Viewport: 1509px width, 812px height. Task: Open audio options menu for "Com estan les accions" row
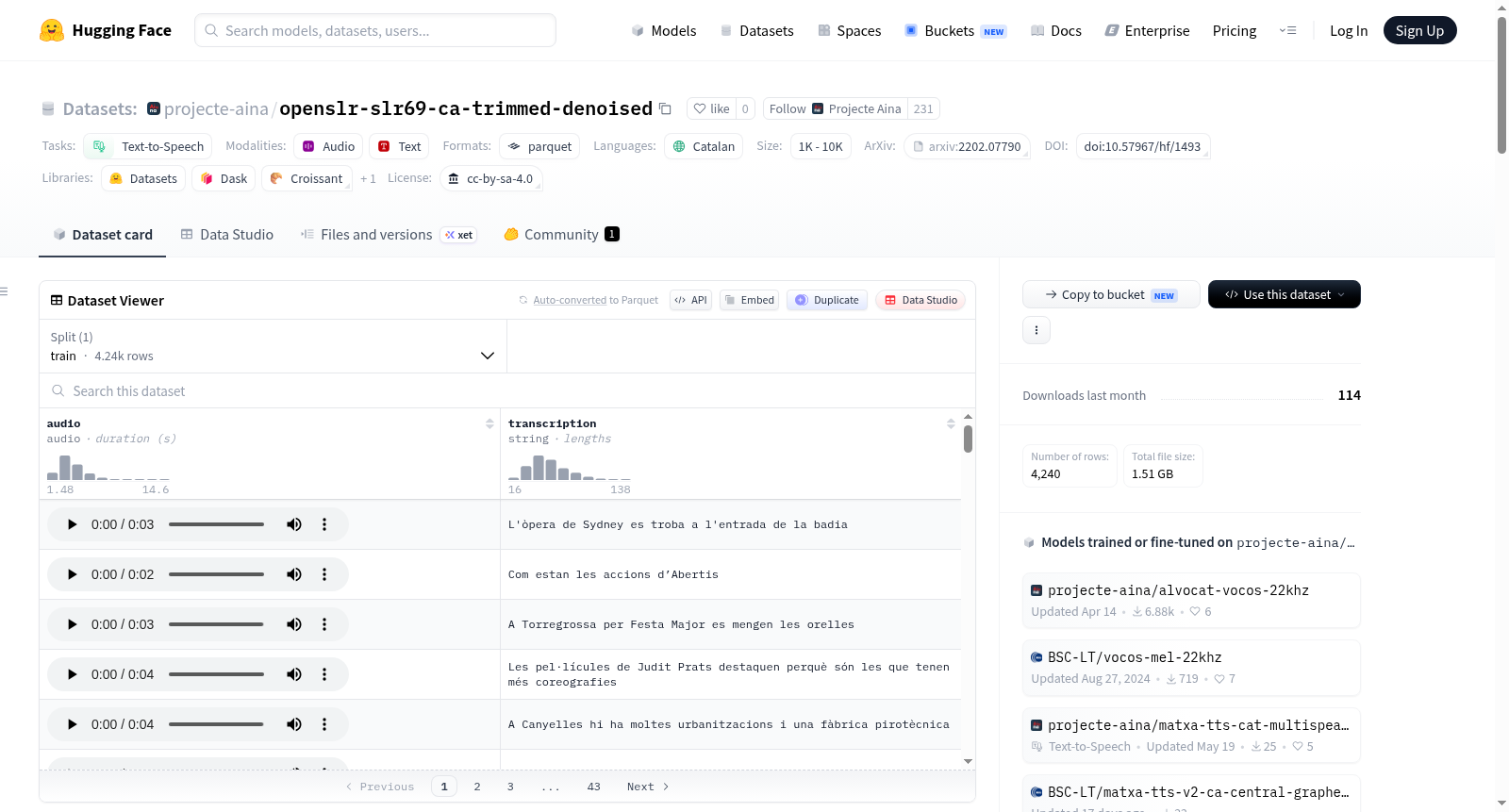324,574
